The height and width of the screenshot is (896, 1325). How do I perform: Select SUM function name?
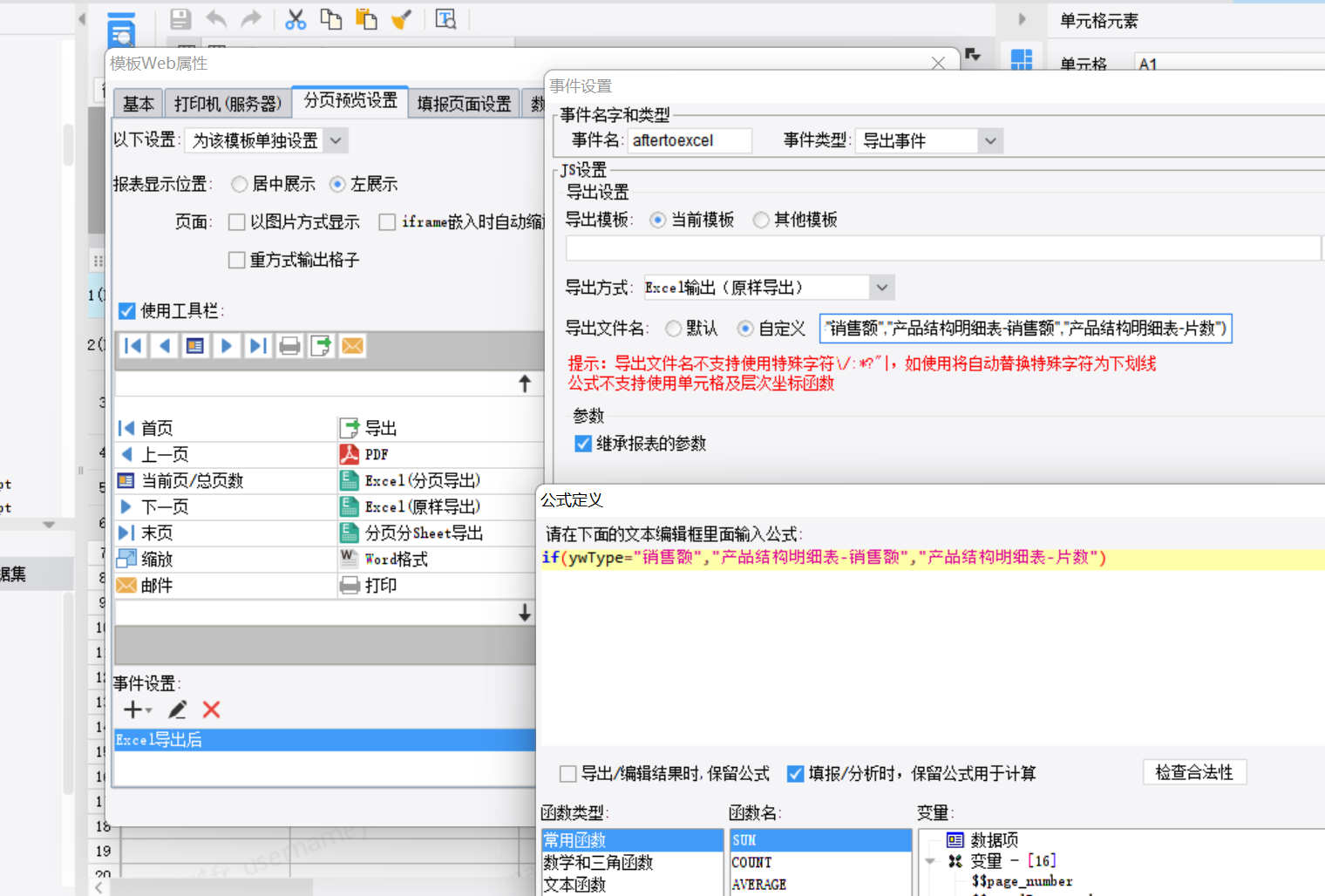[x=820, y=840]
